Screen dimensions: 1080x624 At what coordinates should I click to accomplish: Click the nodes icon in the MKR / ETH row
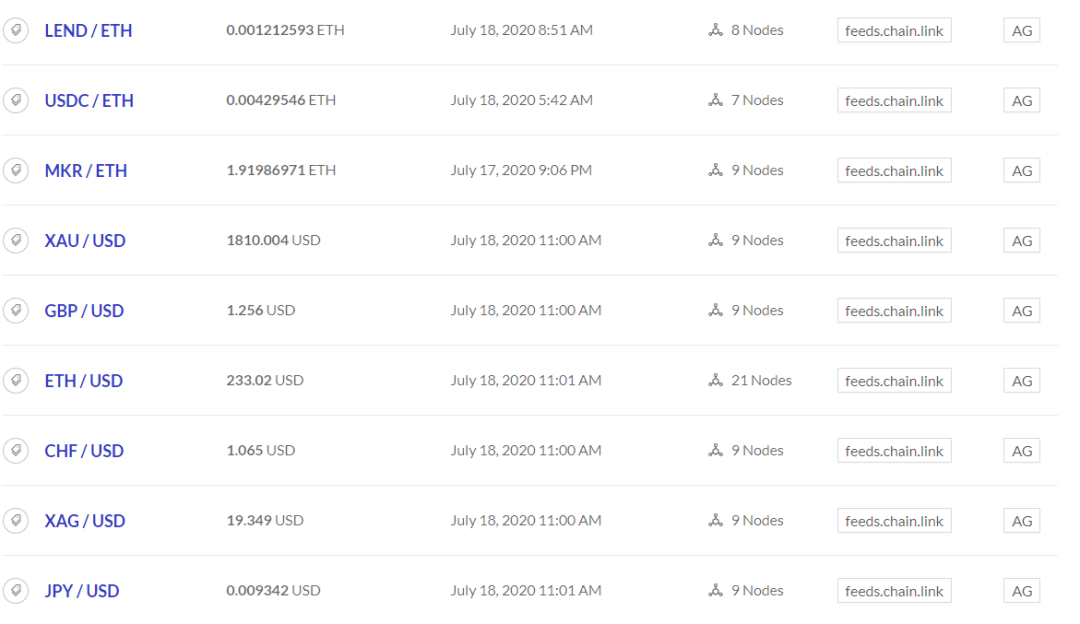click(715, 171)
